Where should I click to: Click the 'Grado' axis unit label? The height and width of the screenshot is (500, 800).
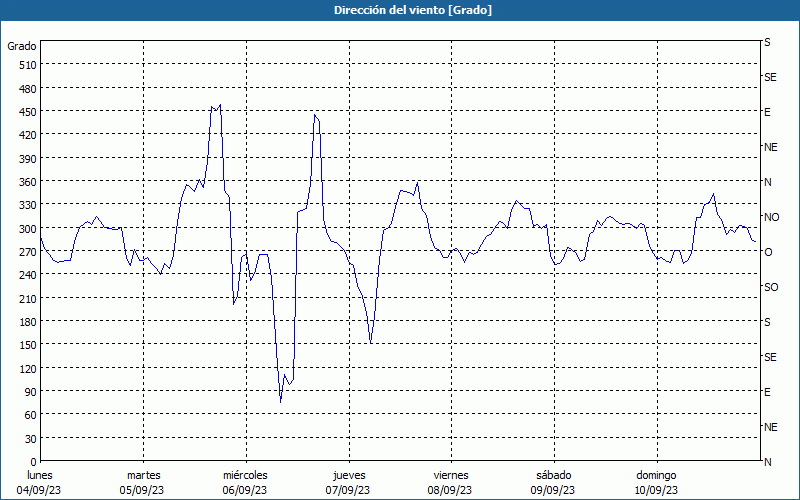coord(22,46)
